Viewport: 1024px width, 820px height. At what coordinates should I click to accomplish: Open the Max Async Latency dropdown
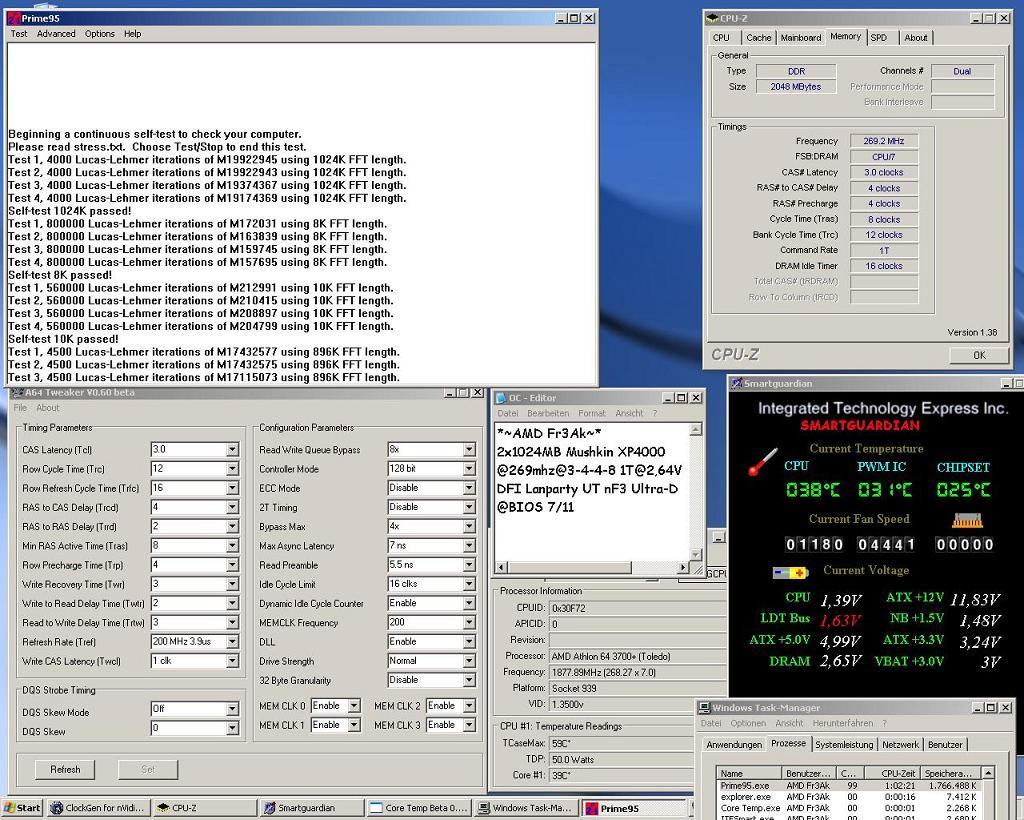[469, 546]
